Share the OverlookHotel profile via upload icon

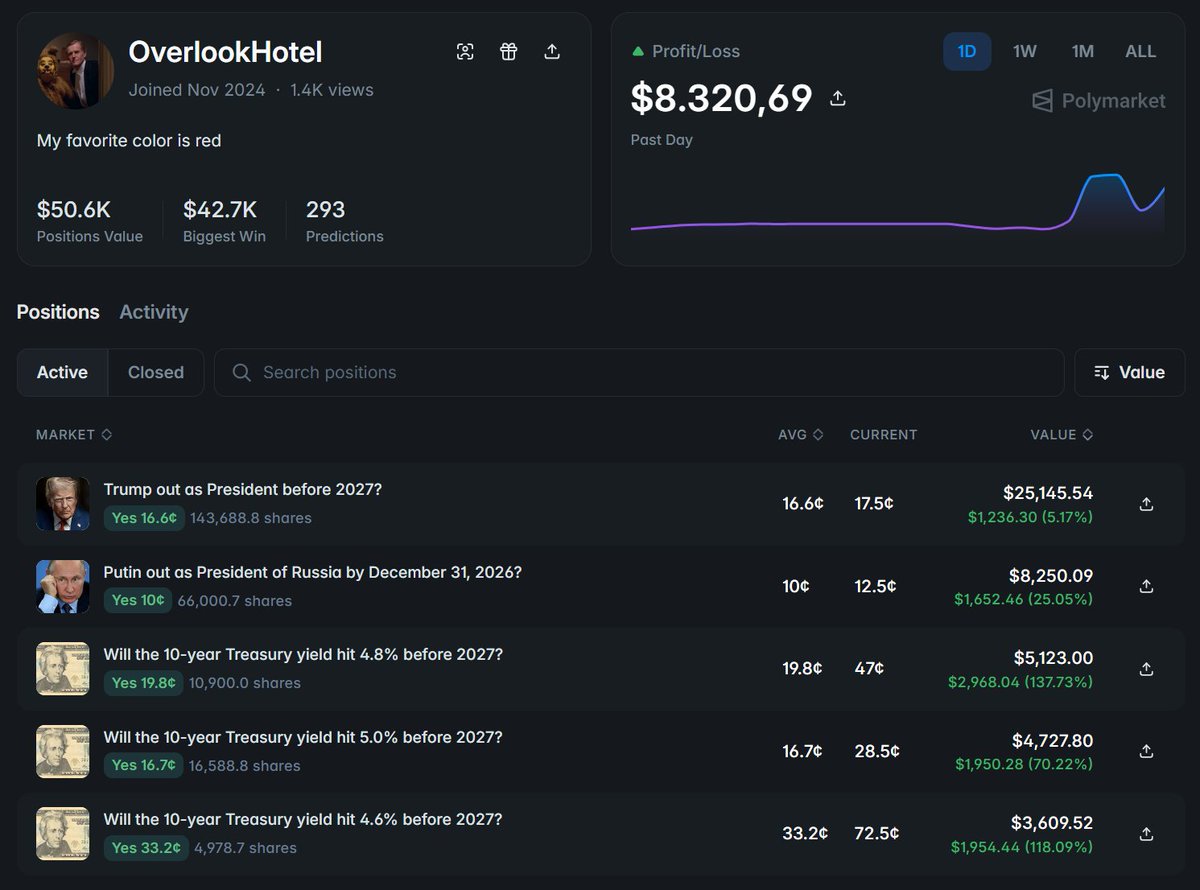[552, 51]
